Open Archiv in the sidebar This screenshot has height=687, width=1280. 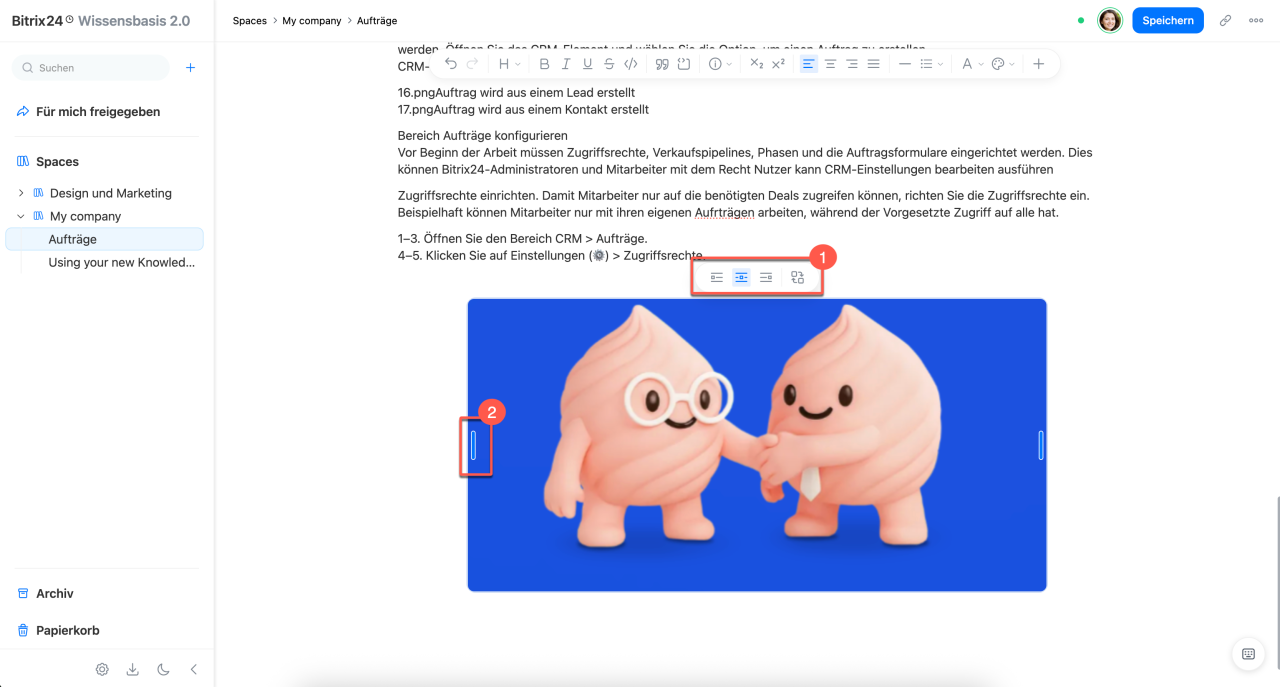click(55, 593)
